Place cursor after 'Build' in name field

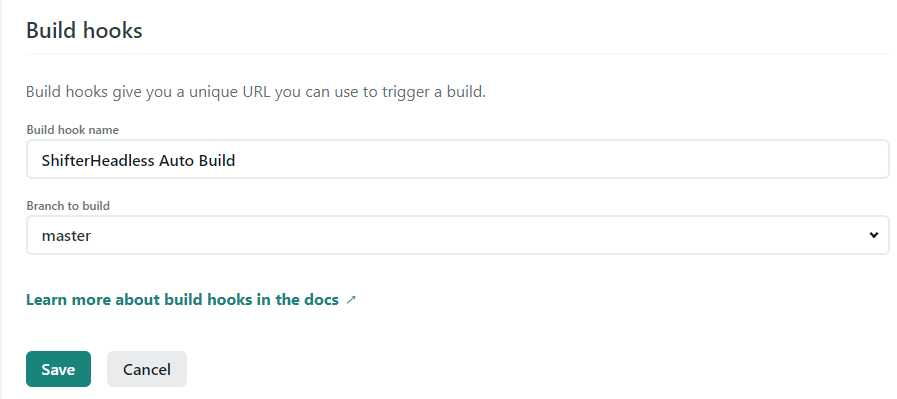point(236,160)
